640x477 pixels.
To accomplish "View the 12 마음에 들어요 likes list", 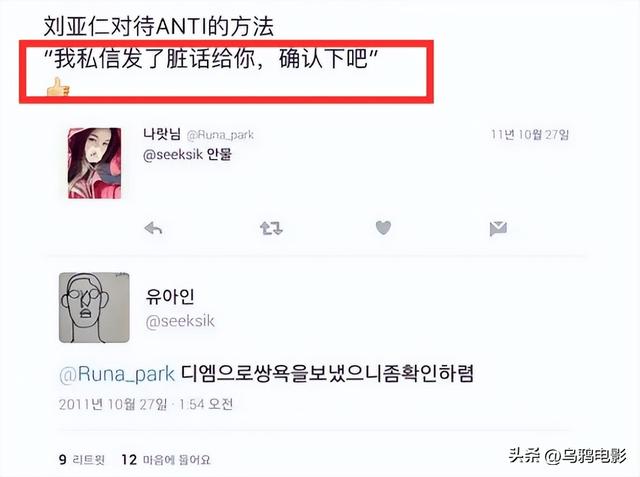I will point(166,460).
